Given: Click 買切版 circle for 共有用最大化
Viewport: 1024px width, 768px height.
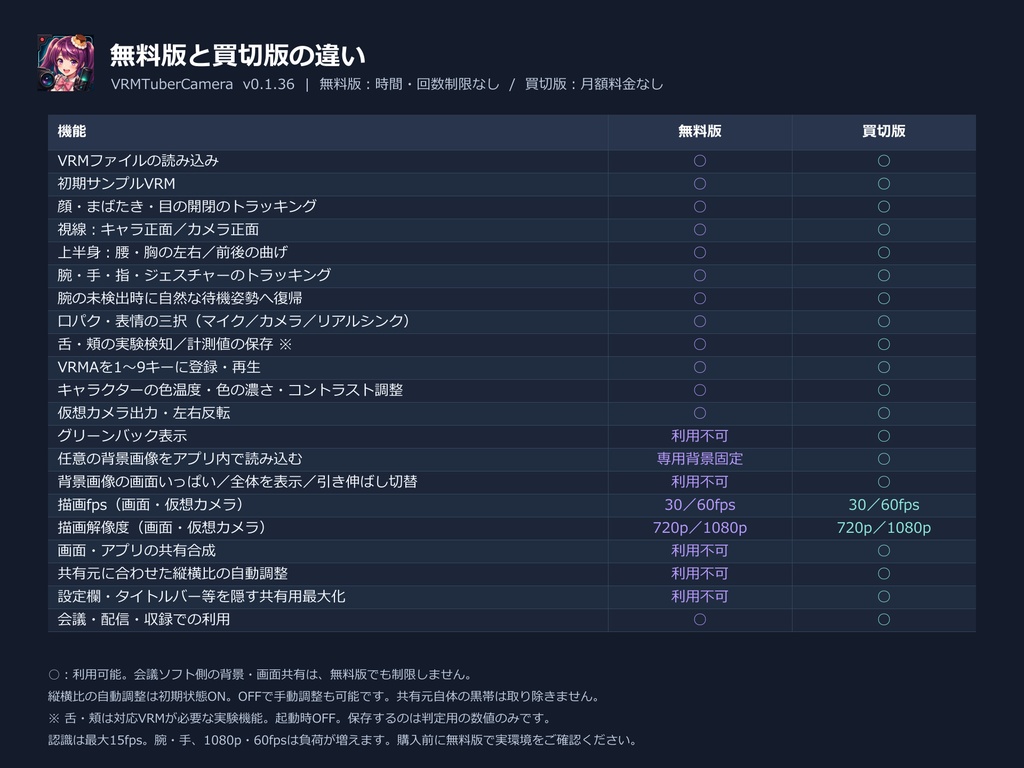Looking at the screenshot, I should 884,596.
